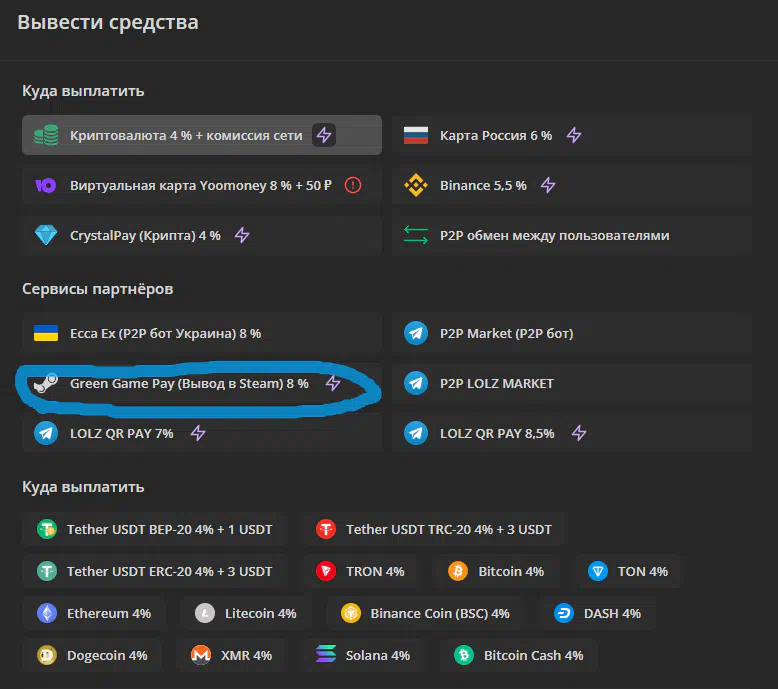Image resolution: width=778 pixels, height=689 pixels.
Task: Select the Криптовалюта 4 % payout option
Action: click(x=202, y=135)
